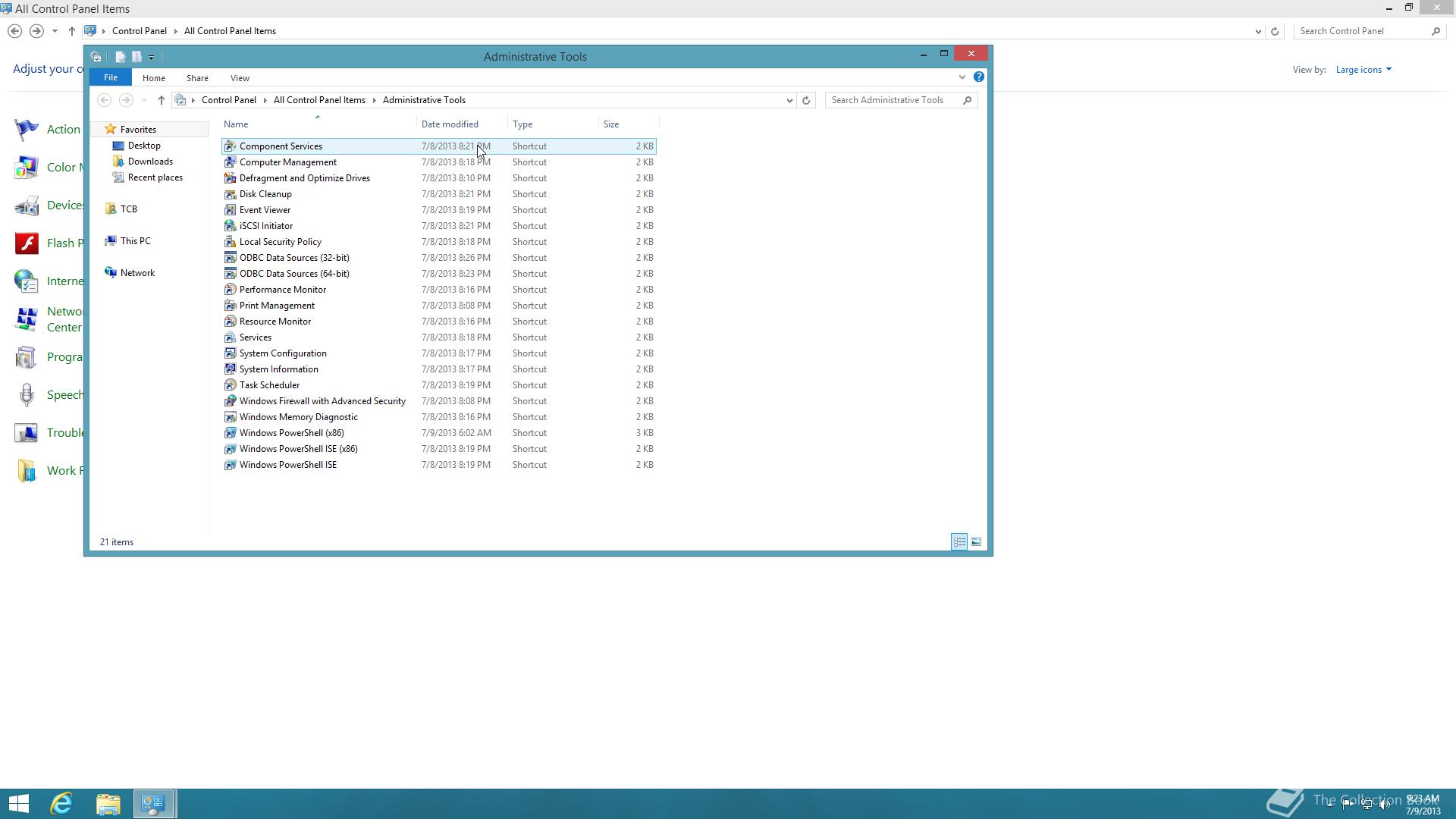This screenshot has height=819, width=1456.
Task: Sort by the Date modified column header
Action: 461,124
